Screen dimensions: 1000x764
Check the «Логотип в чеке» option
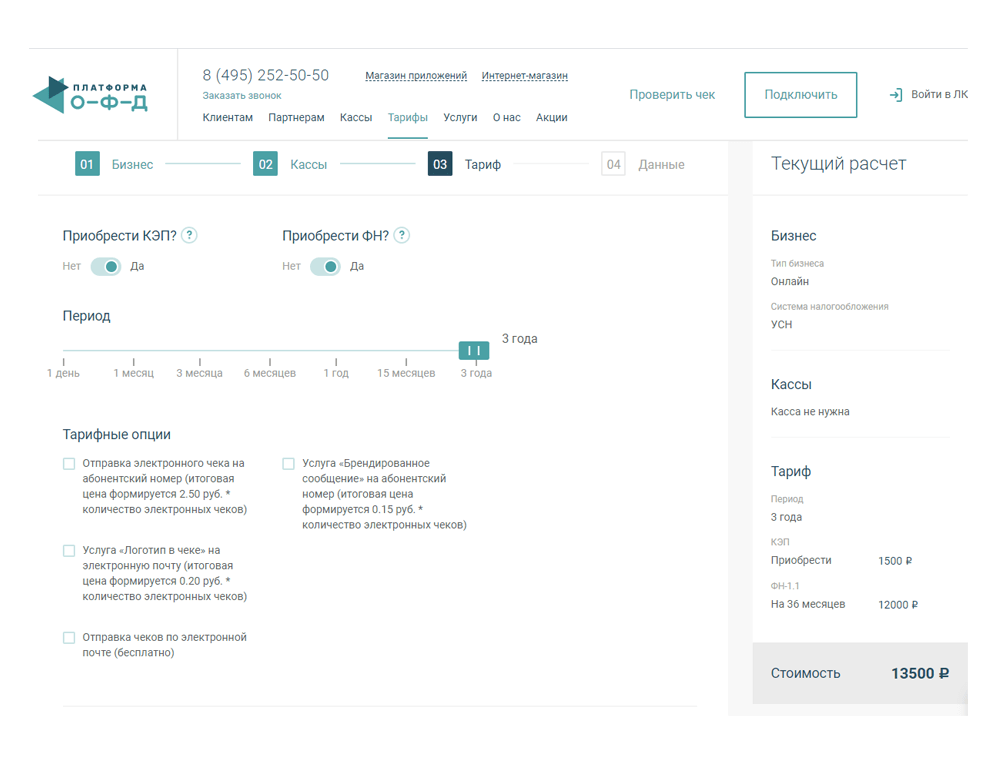(x=68, y=550)
